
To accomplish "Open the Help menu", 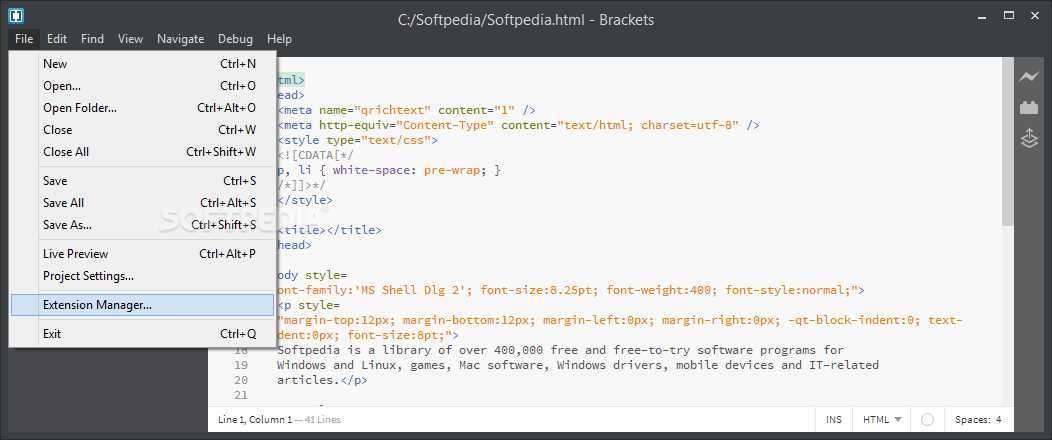I will click(x=279, y=39).
